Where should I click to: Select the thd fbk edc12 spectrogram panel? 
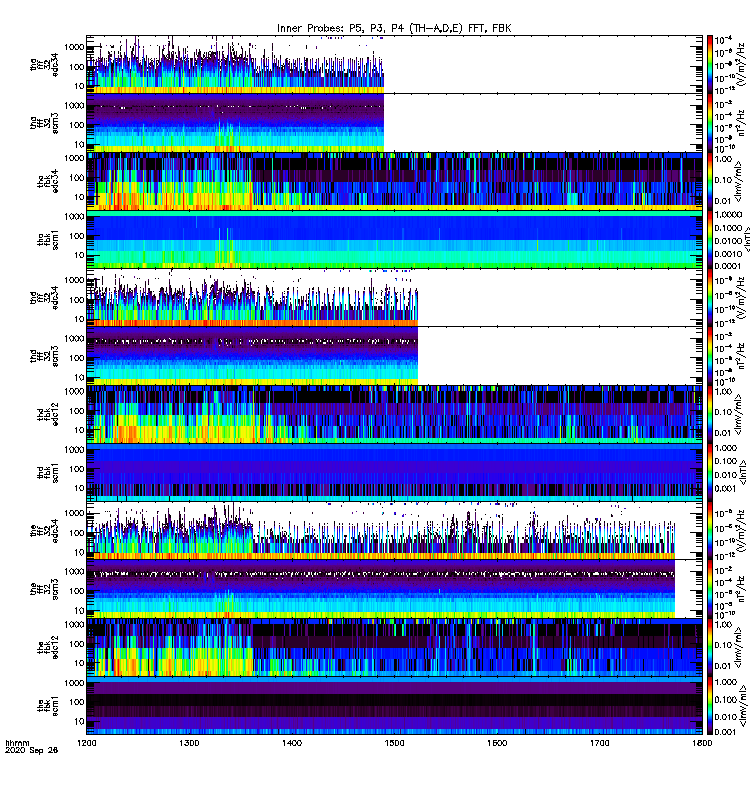394,414
